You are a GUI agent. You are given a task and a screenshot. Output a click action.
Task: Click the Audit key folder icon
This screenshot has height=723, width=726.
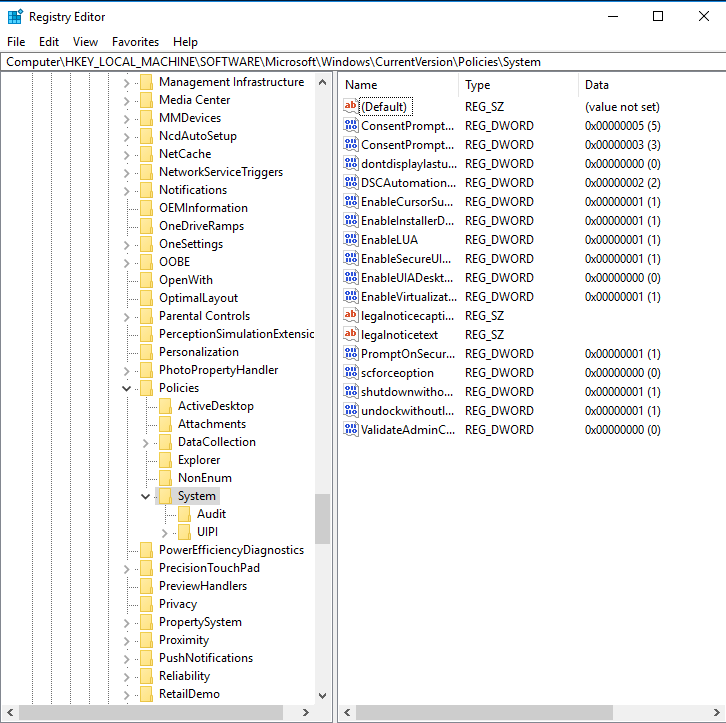tap(184, 514)
